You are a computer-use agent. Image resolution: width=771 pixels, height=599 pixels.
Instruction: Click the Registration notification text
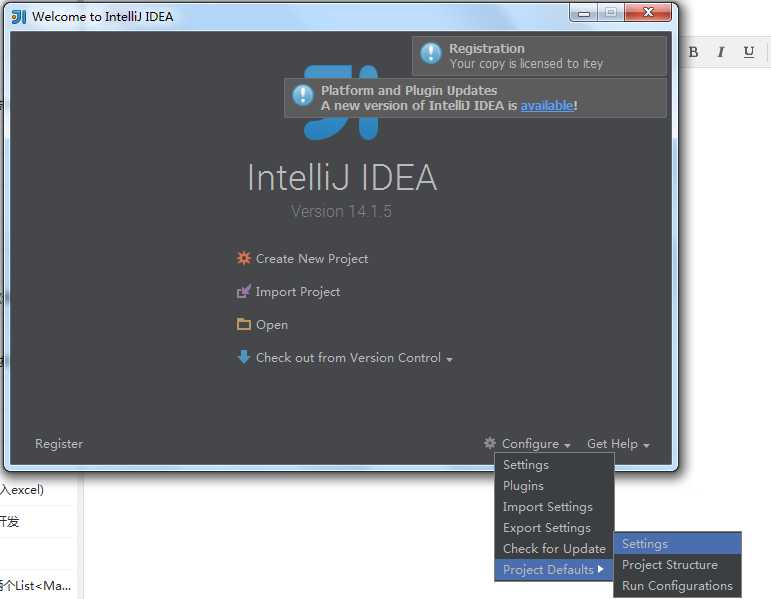pyautogui.click(x=487, y=48)
